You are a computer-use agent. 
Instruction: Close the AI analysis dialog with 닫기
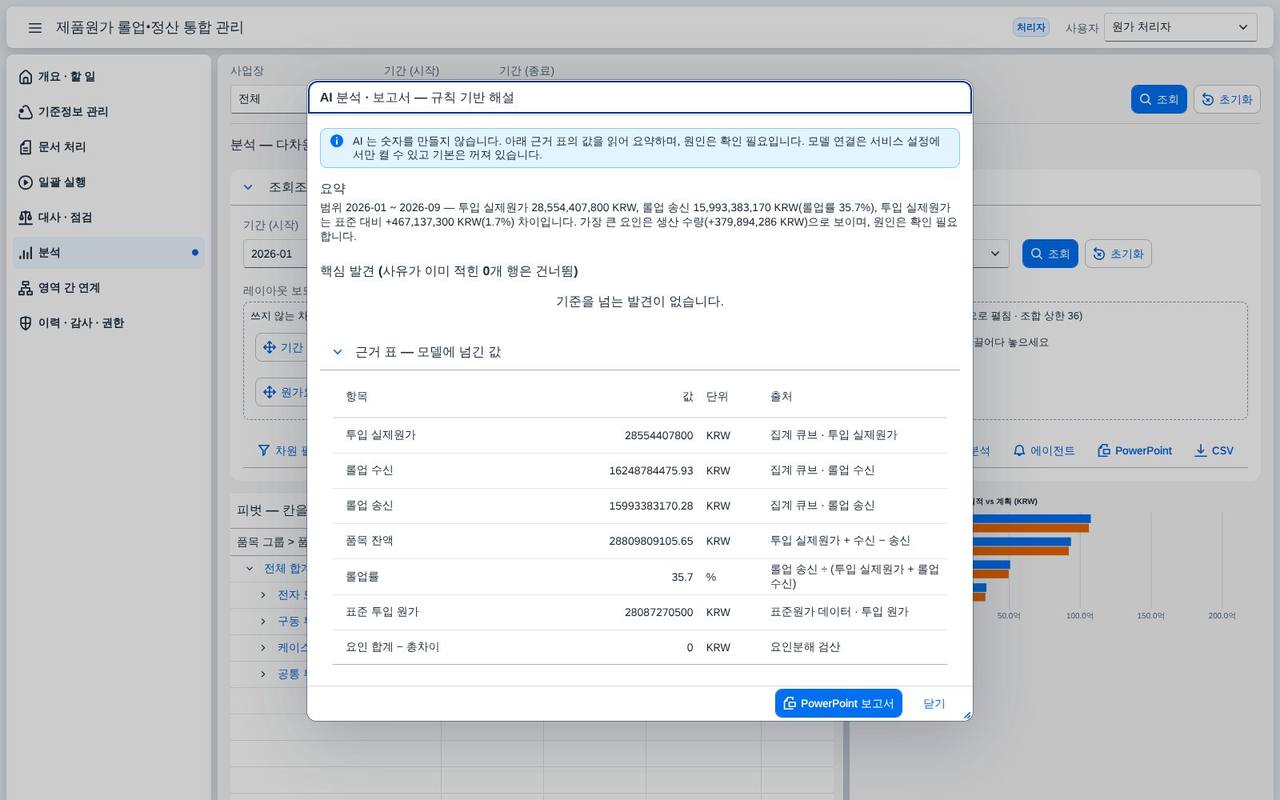point(934,703)
